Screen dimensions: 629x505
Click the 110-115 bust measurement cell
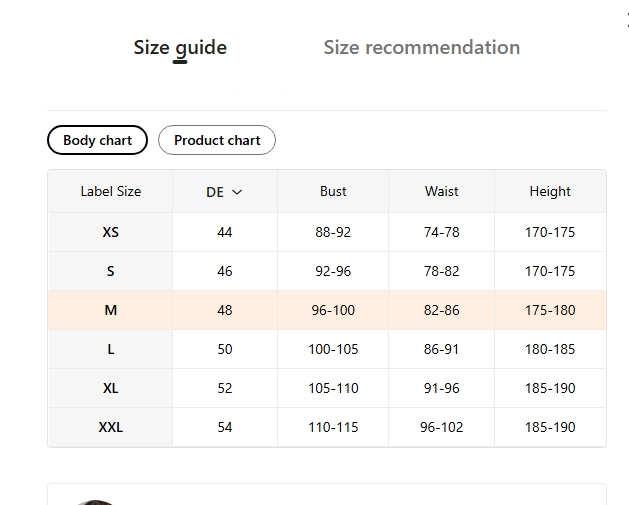tap(333, 427)
